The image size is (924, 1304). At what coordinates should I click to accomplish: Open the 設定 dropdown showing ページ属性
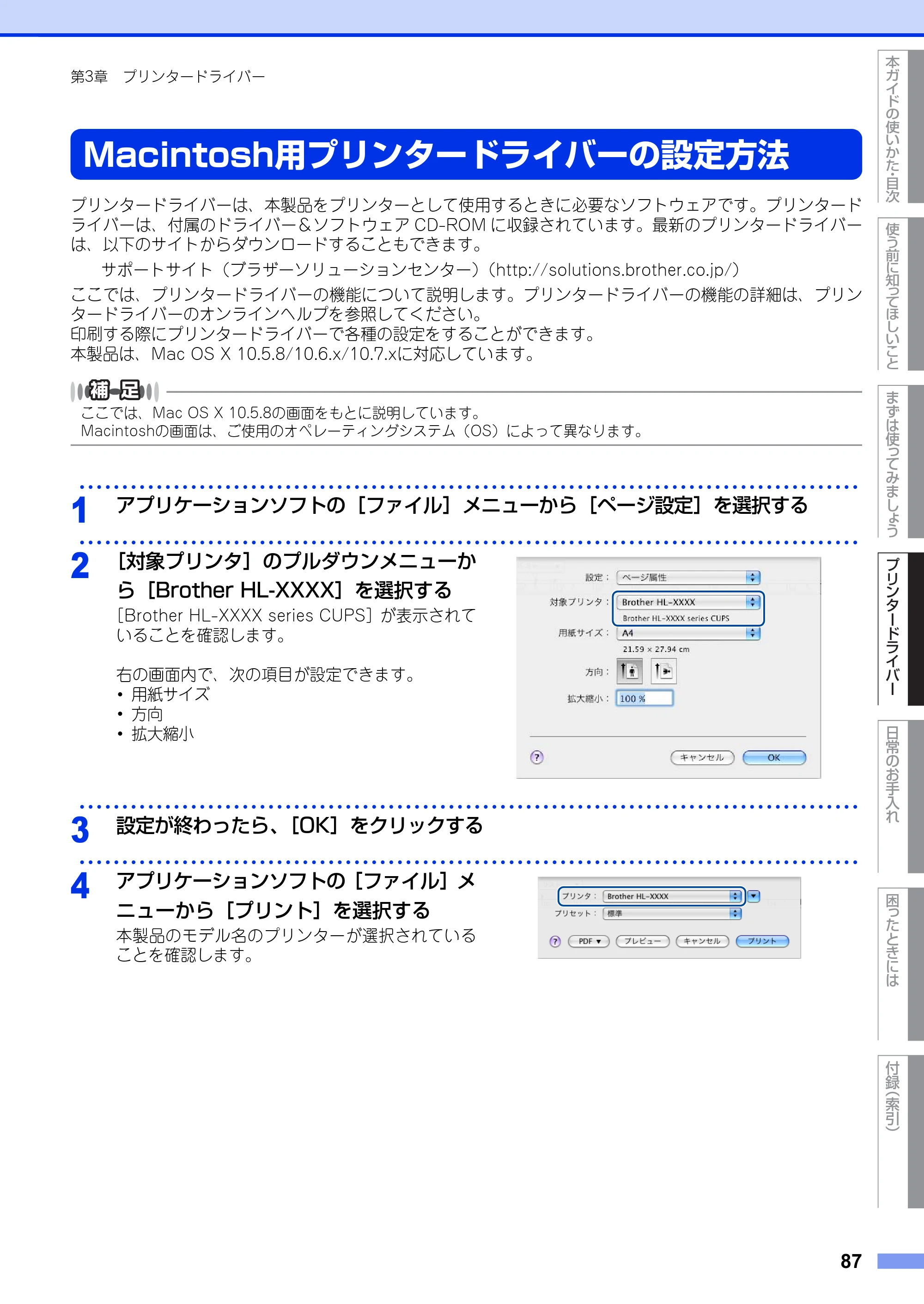(688, 578)
